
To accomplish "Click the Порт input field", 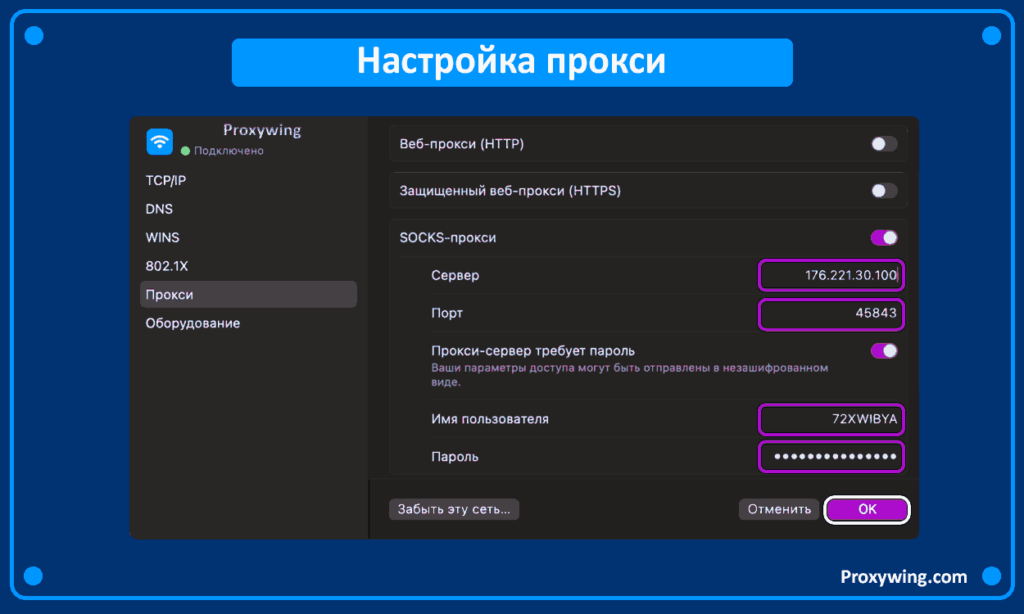I will (831, 314).
